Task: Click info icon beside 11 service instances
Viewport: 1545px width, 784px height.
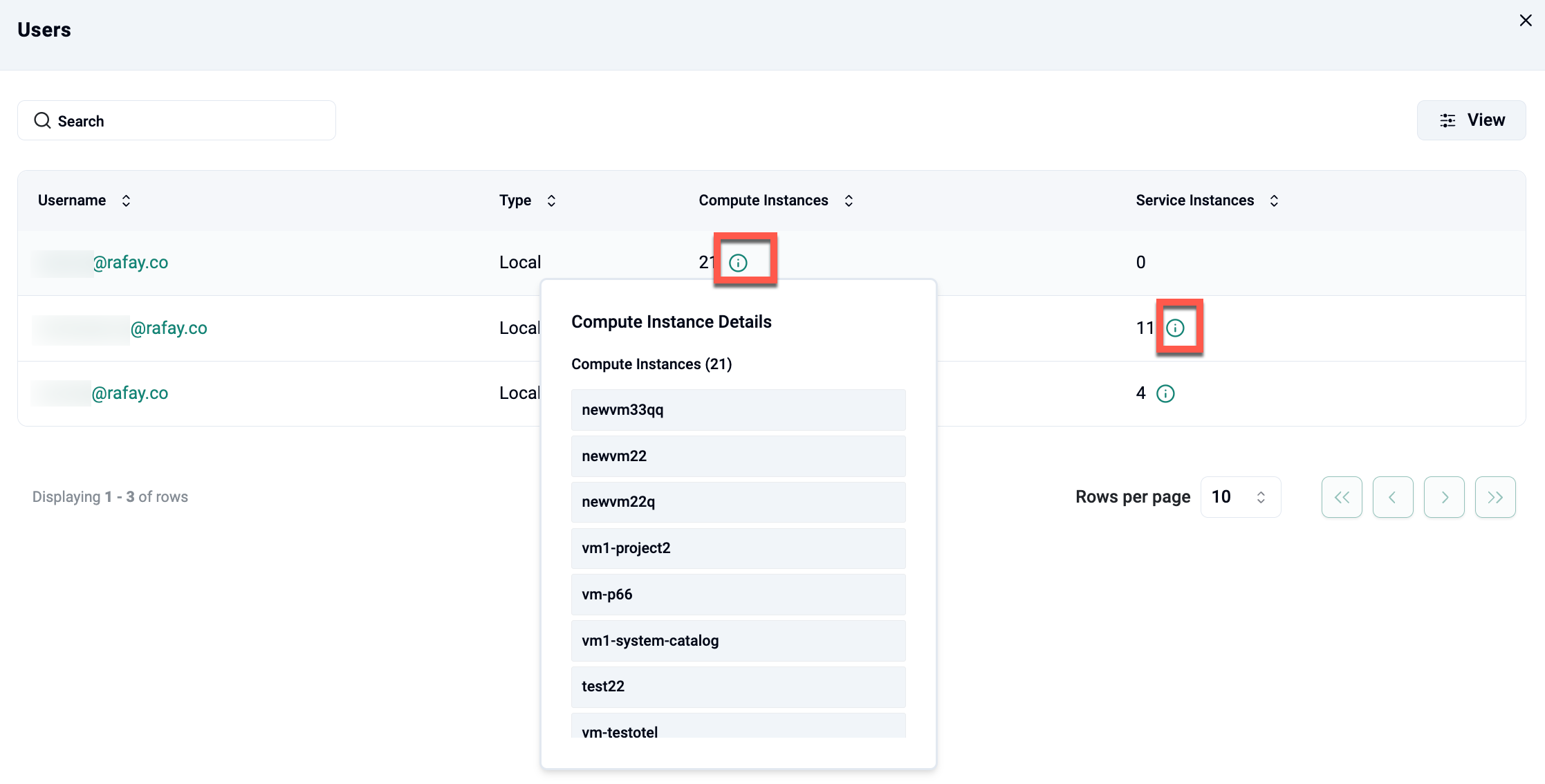Action: [x=1175, y=328]
